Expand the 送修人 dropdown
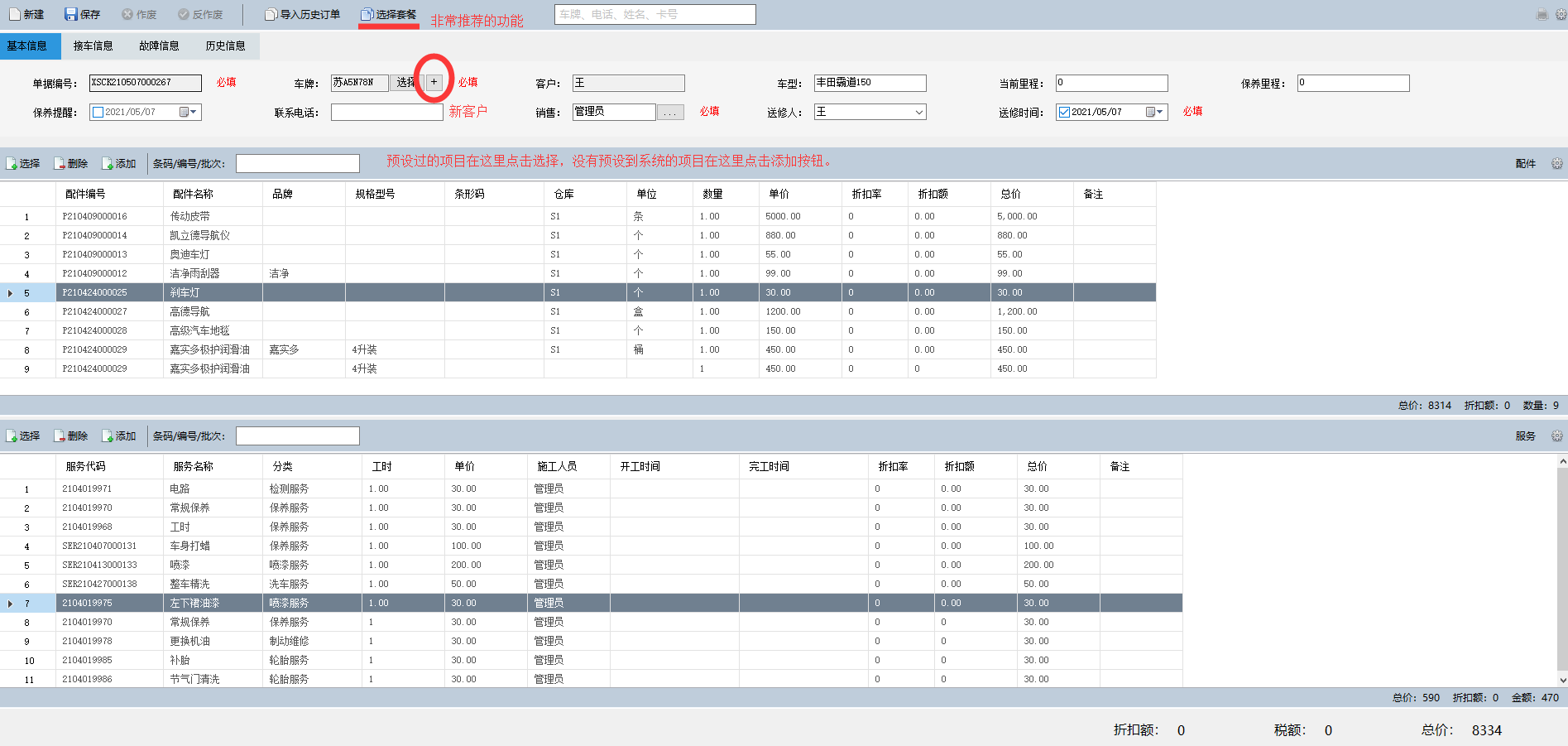The width and height of the screenshot is (1568, 746). pos(918,113)
